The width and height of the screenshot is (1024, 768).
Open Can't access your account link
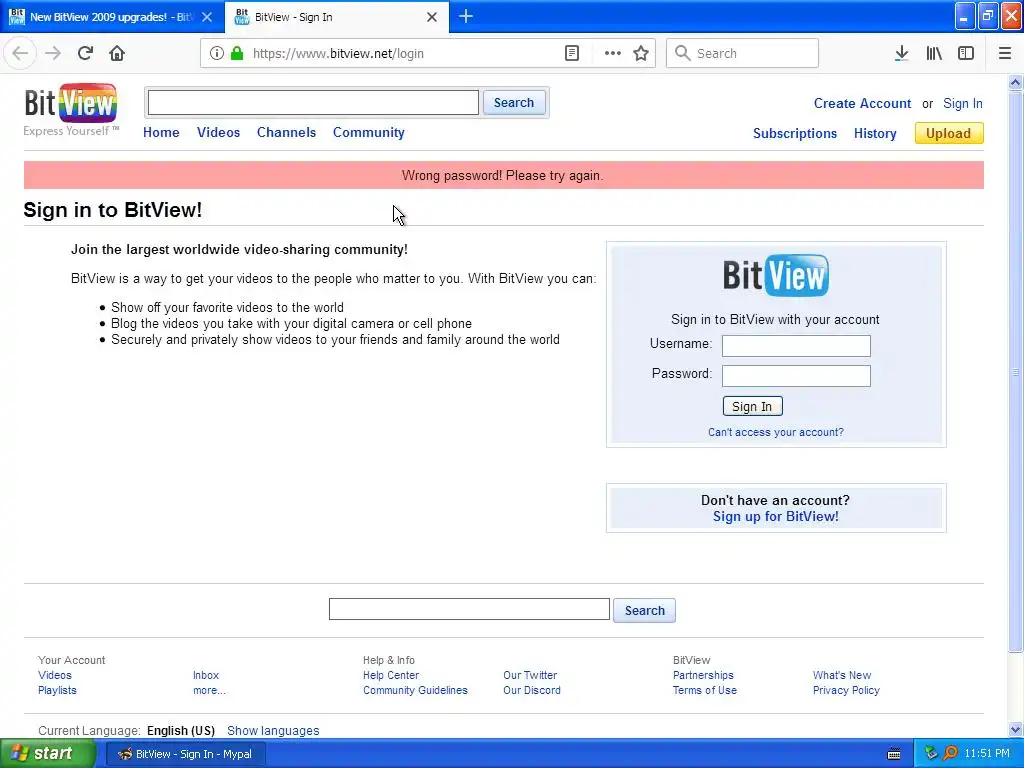click(776, 432)
